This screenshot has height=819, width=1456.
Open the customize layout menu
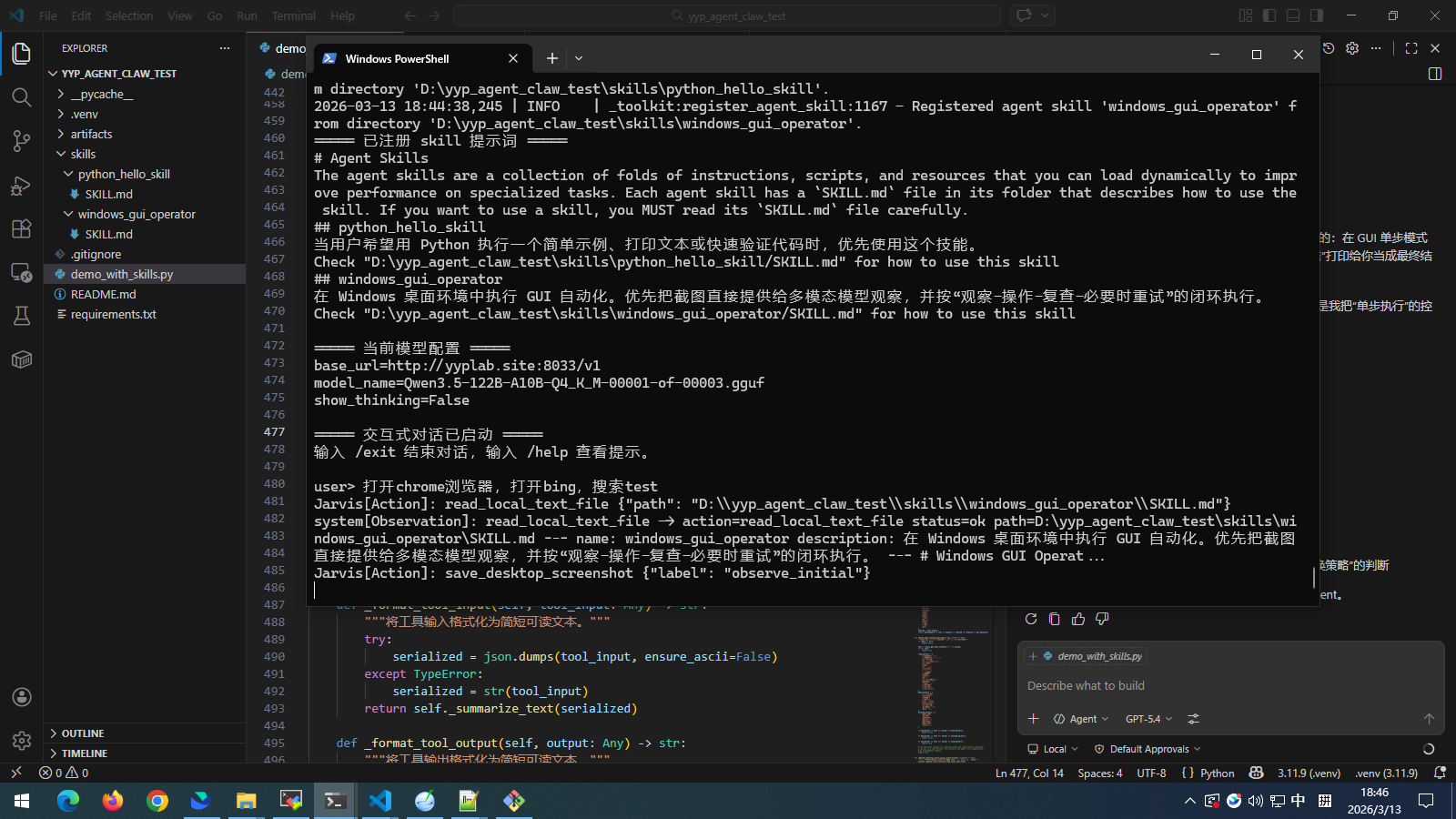[1246, 15]
